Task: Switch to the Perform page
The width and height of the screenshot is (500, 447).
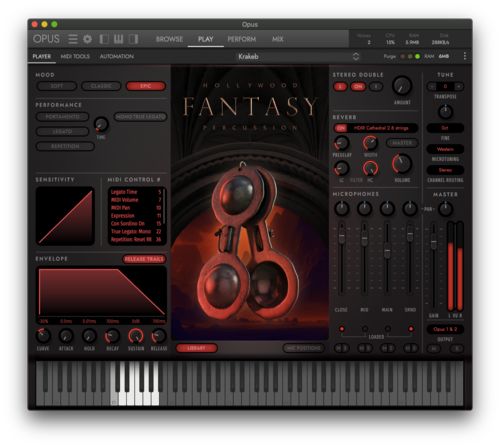Action: tap(242, 39)
